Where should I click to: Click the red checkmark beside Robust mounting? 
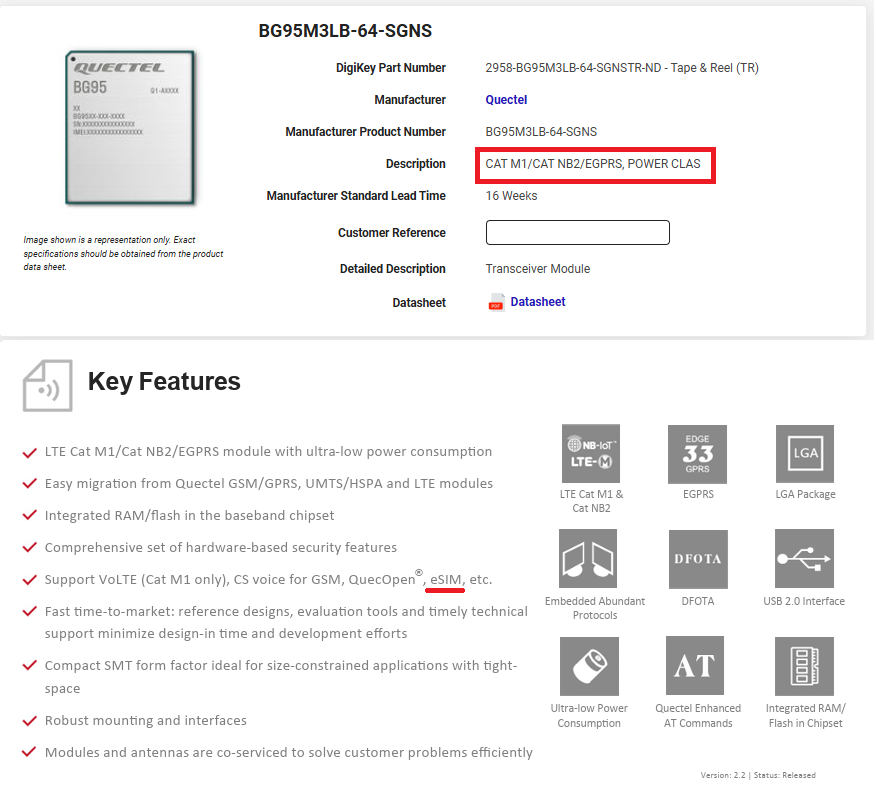[x=30, y=721]
